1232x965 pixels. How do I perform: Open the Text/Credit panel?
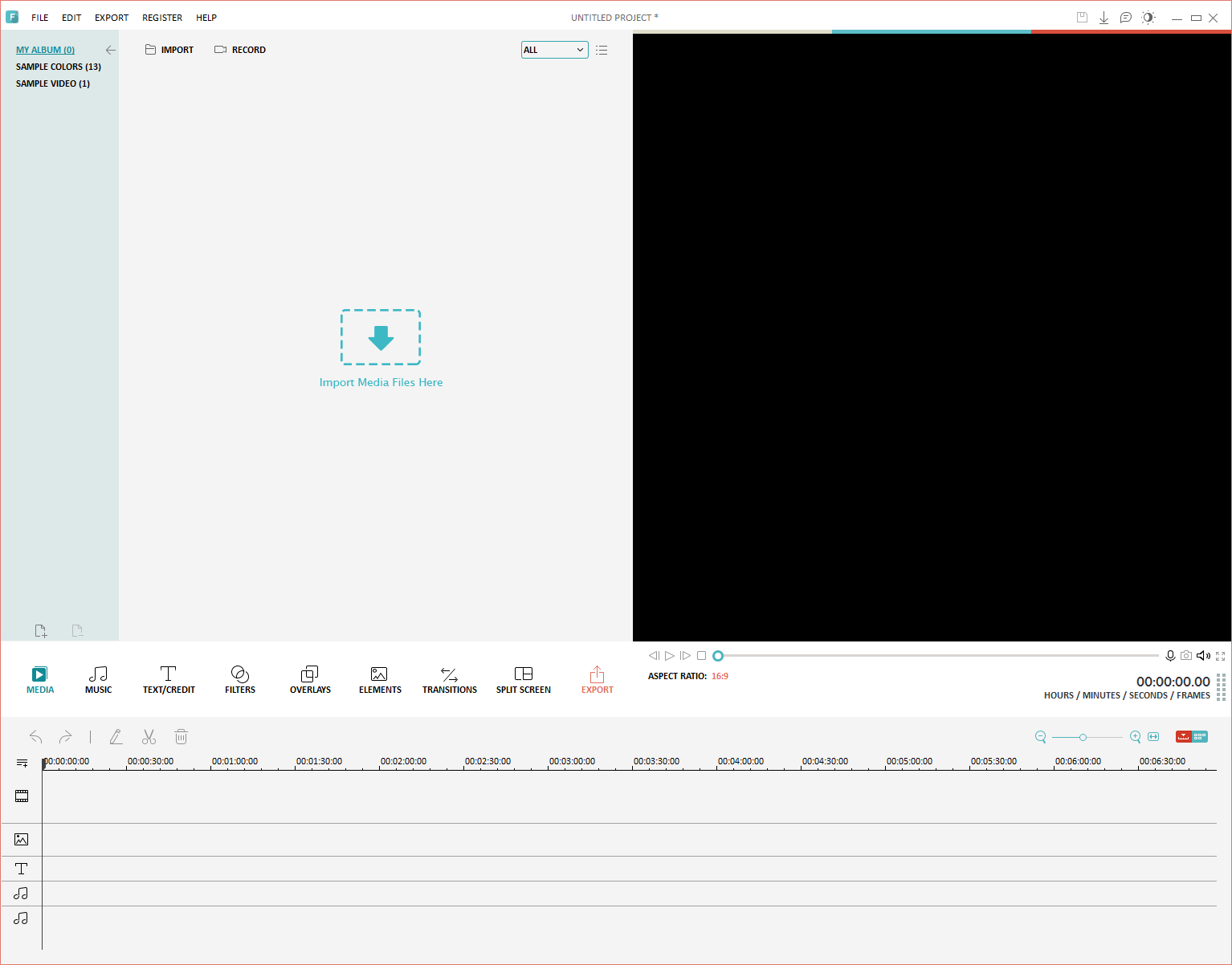coord(169,679)
